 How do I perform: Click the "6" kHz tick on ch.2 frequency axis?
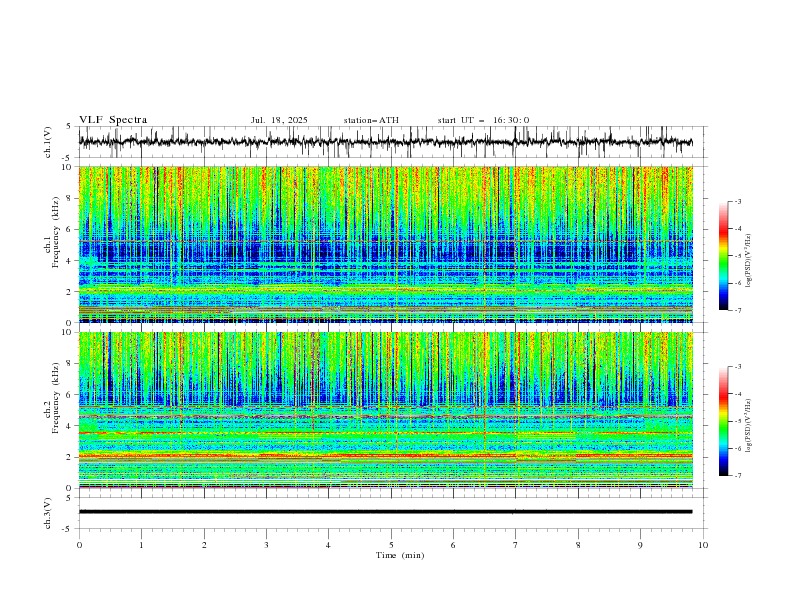click(x=70, y=395)
